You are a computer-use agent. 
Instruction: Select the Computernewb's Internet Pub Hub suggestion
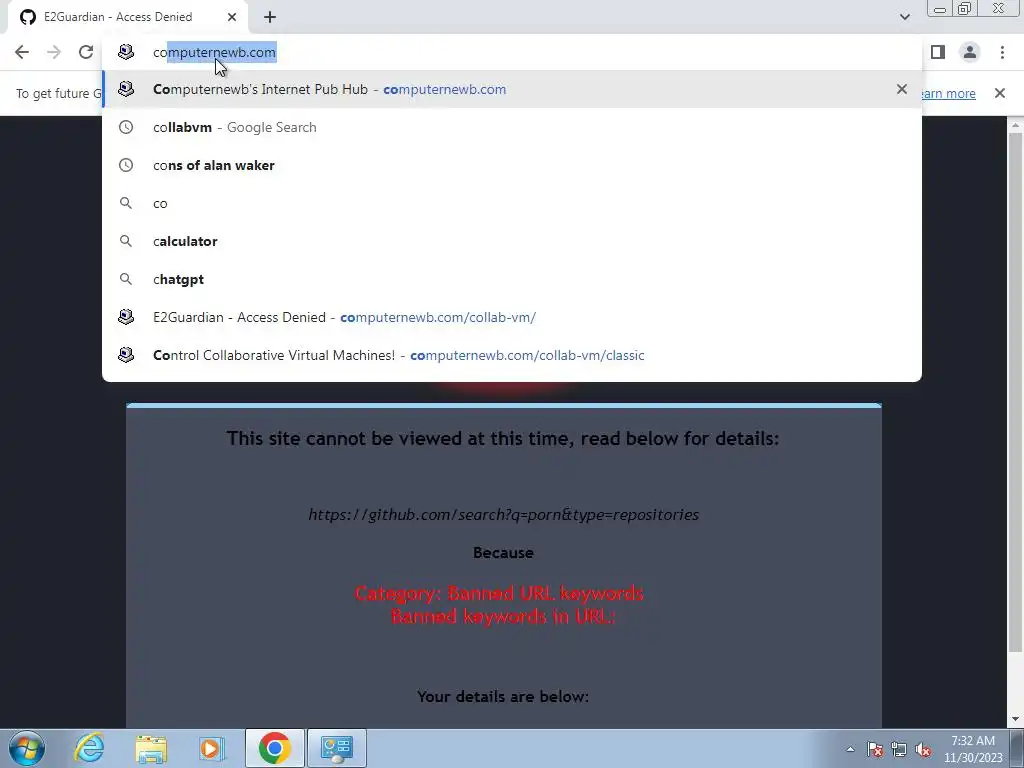coord(512,89)
